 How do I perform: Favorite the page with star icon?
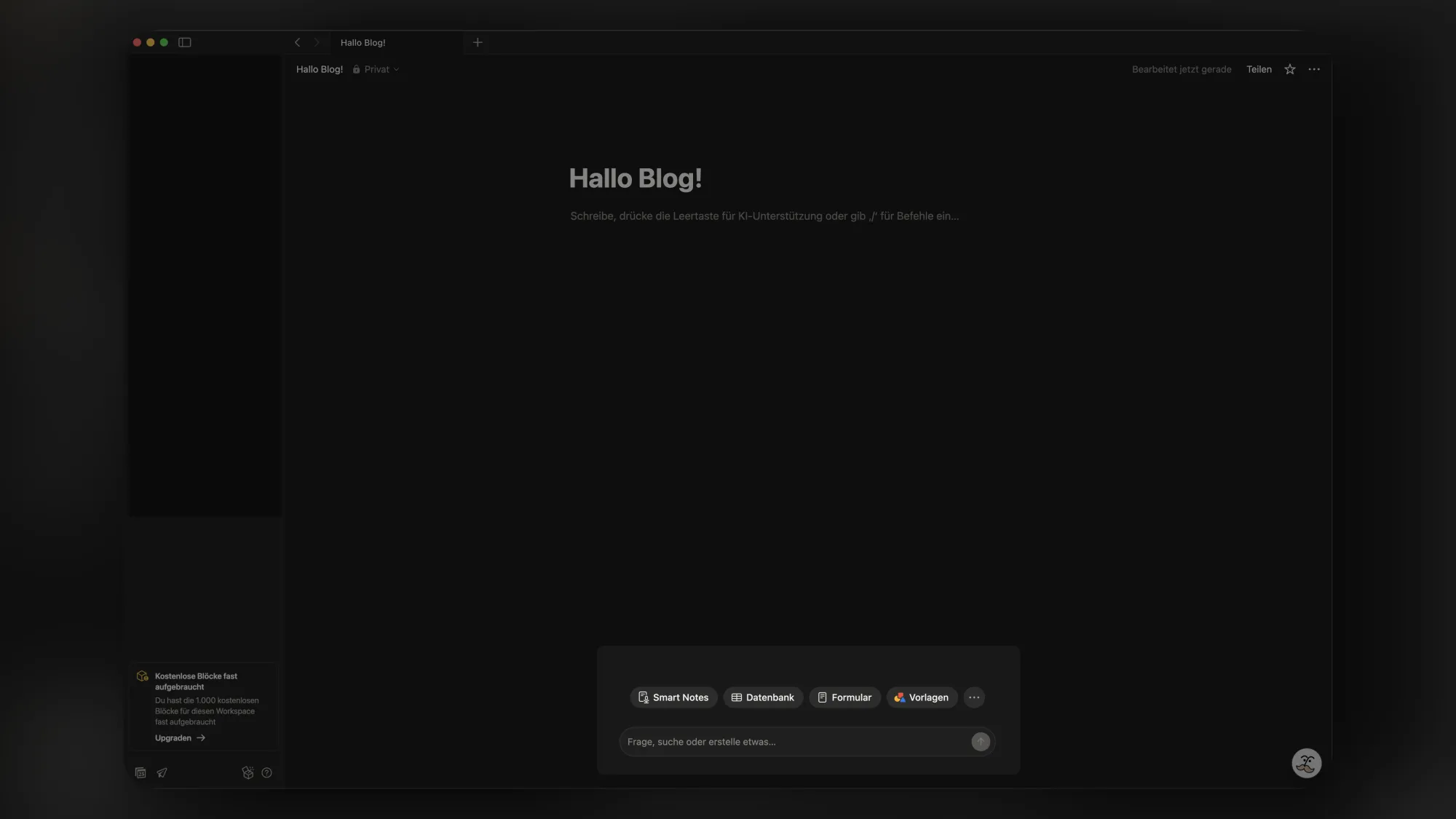point(1290,69)
